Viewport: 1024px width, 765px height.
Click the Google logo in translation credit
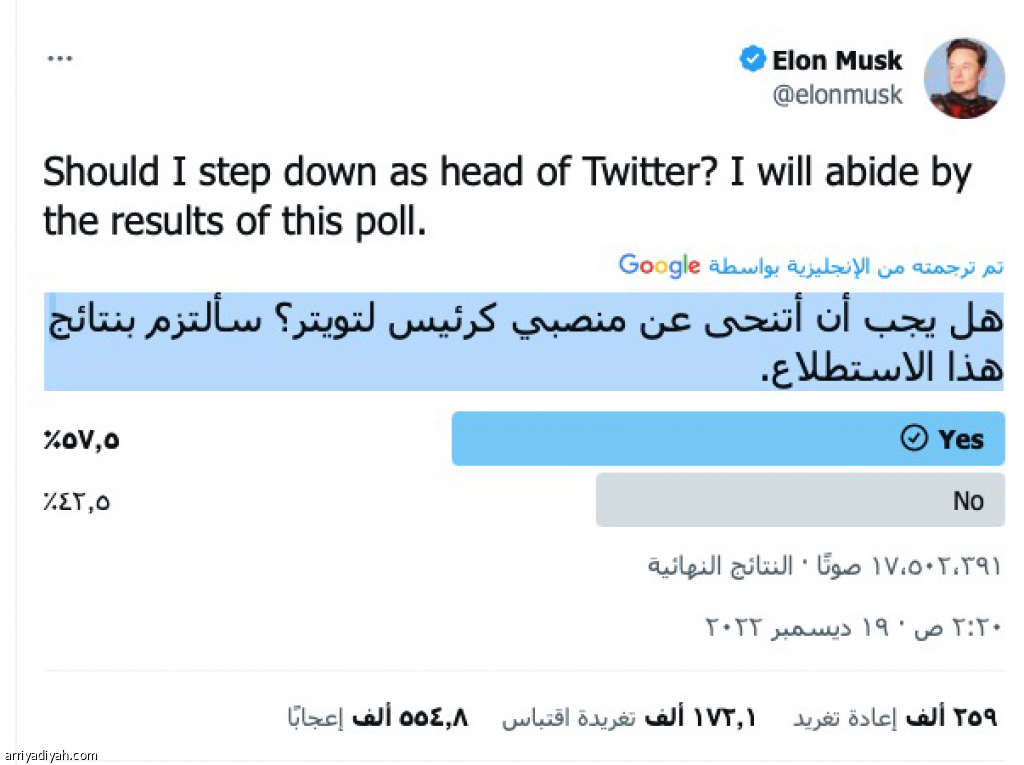[x=659, y=266]
